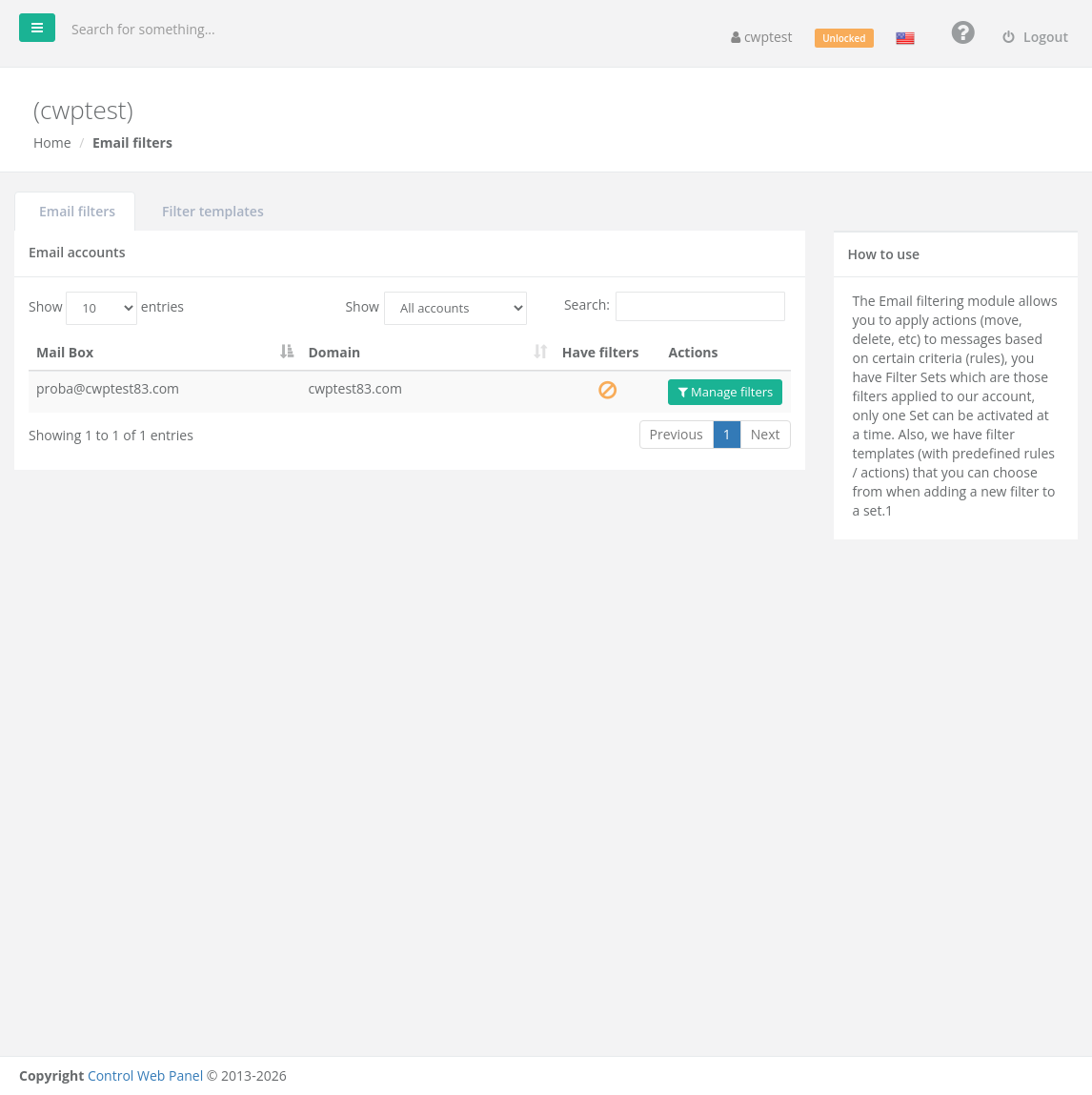Viewport: 1092px width, 1095px height.
Task: Click the Unlocked status badge
Action: pos(843,38)
